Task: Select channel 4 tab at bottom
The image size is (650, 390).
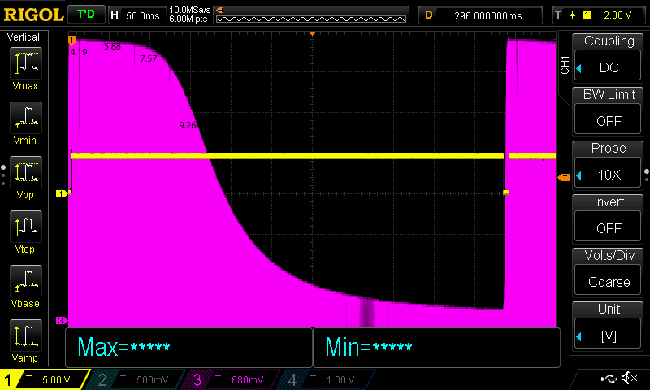Action: point(325,379)
